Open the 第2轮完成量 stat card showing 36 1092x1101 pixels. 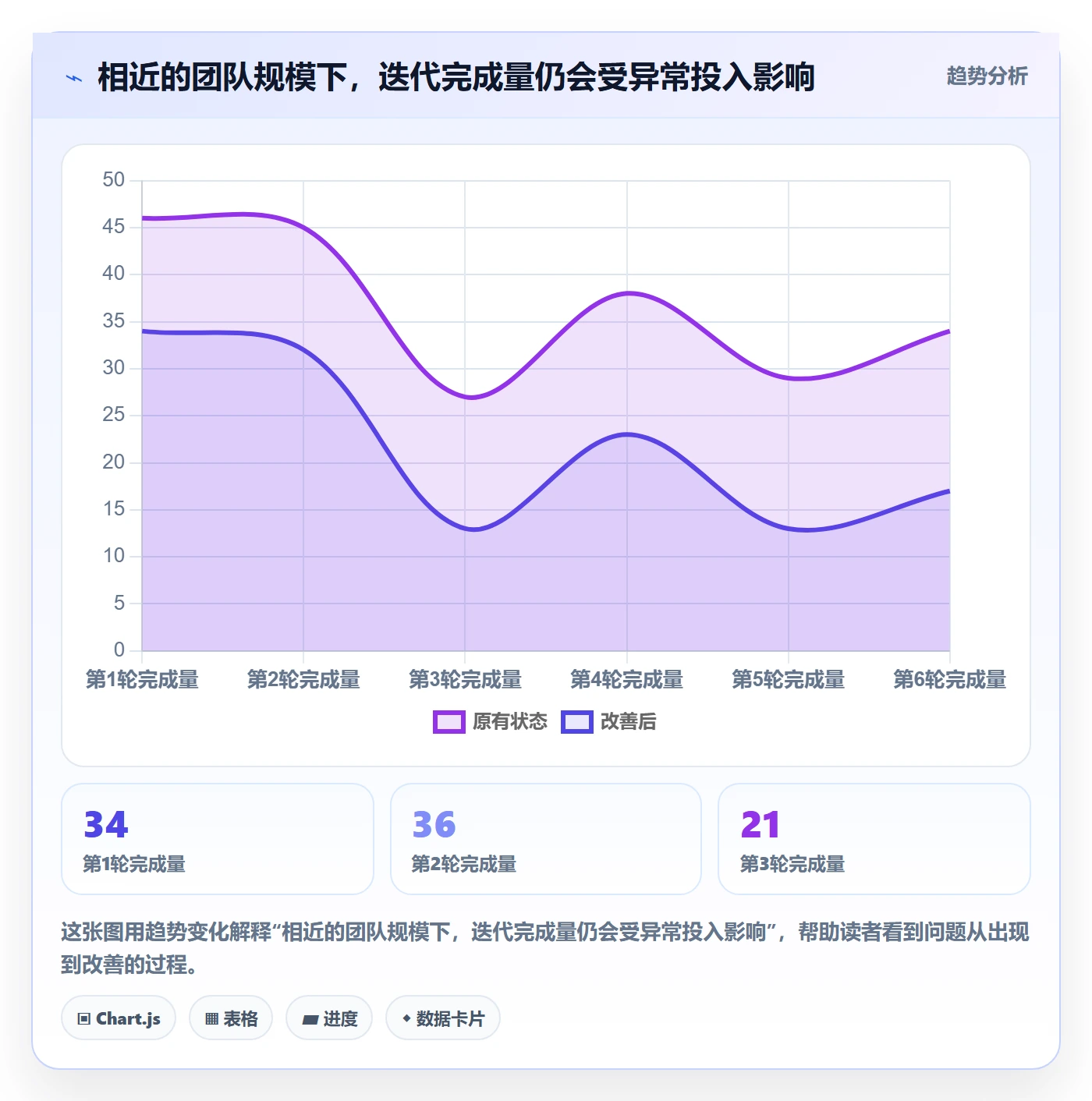546,839
